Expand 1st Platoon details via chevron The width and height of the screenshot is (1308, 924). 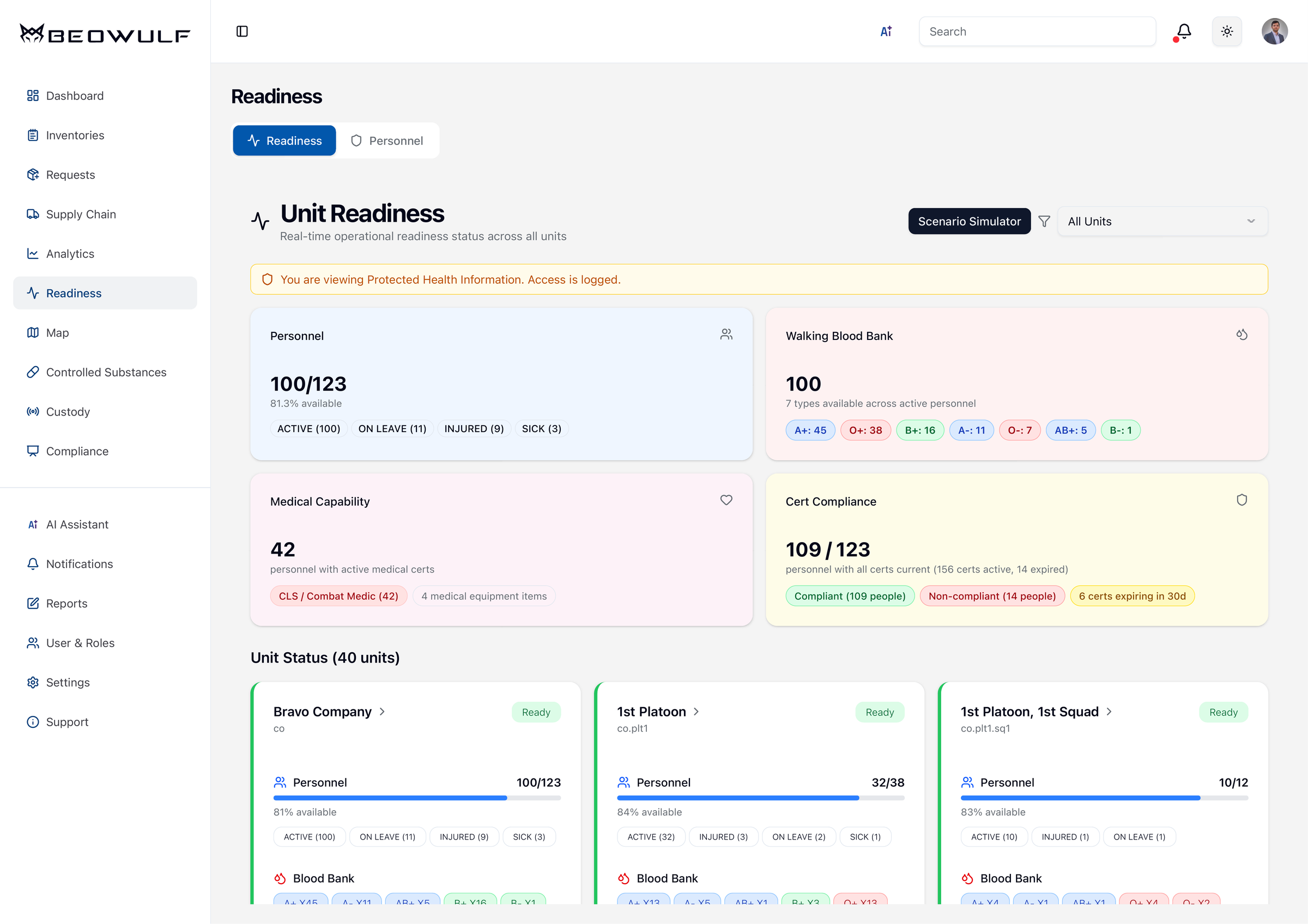click(696, 712)
